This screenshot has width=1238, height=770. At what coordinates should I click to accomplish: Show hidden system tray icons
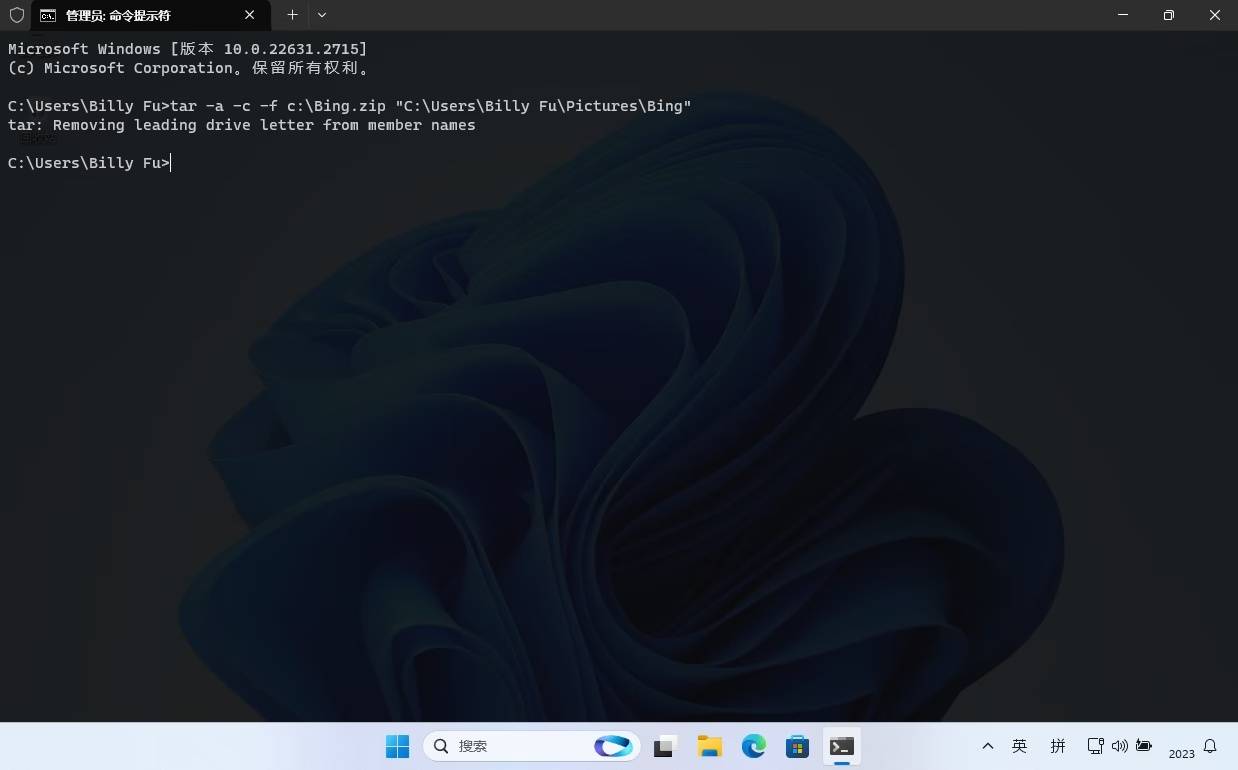tap(988, 746)
